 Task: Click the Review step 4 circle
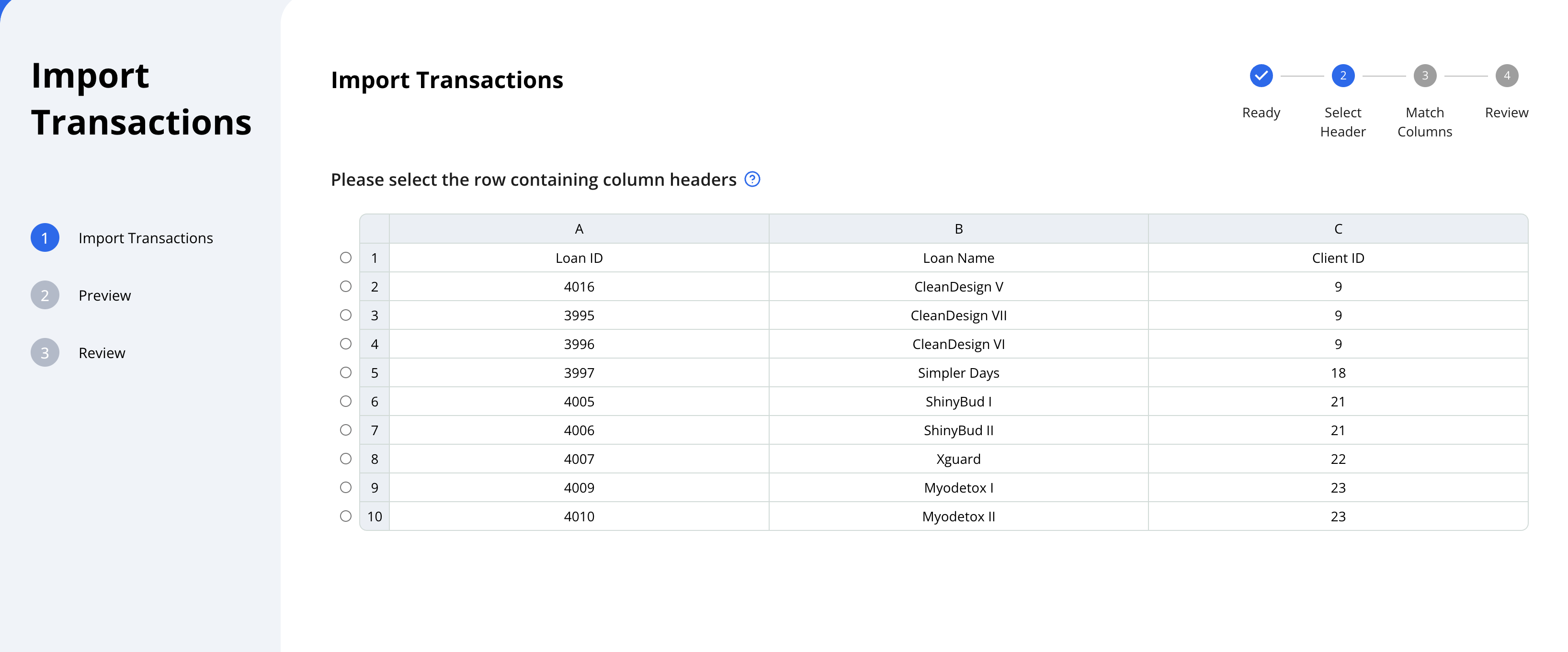(1507, 76)
